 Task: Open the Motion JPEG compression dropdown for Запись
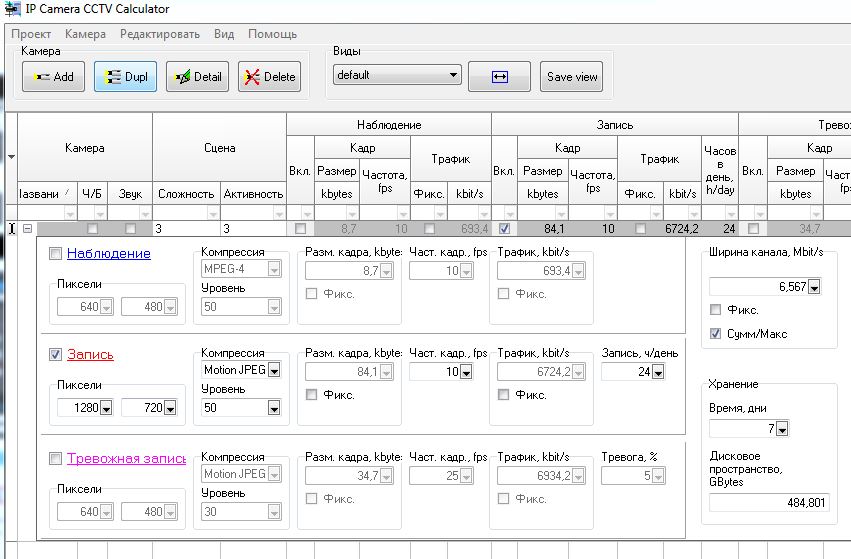pos(274,370)
